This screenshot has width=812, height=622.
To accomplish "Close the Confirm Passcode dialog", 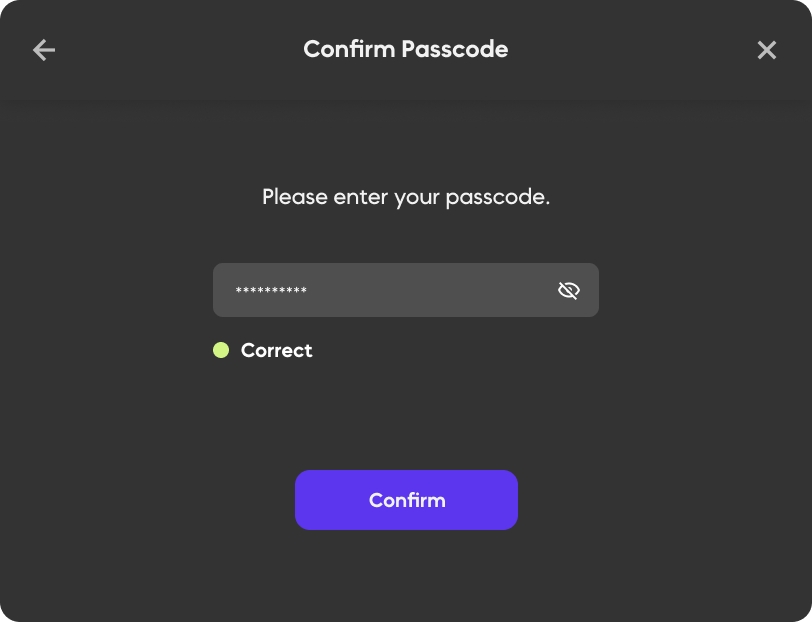I will [x=767, y=50].
